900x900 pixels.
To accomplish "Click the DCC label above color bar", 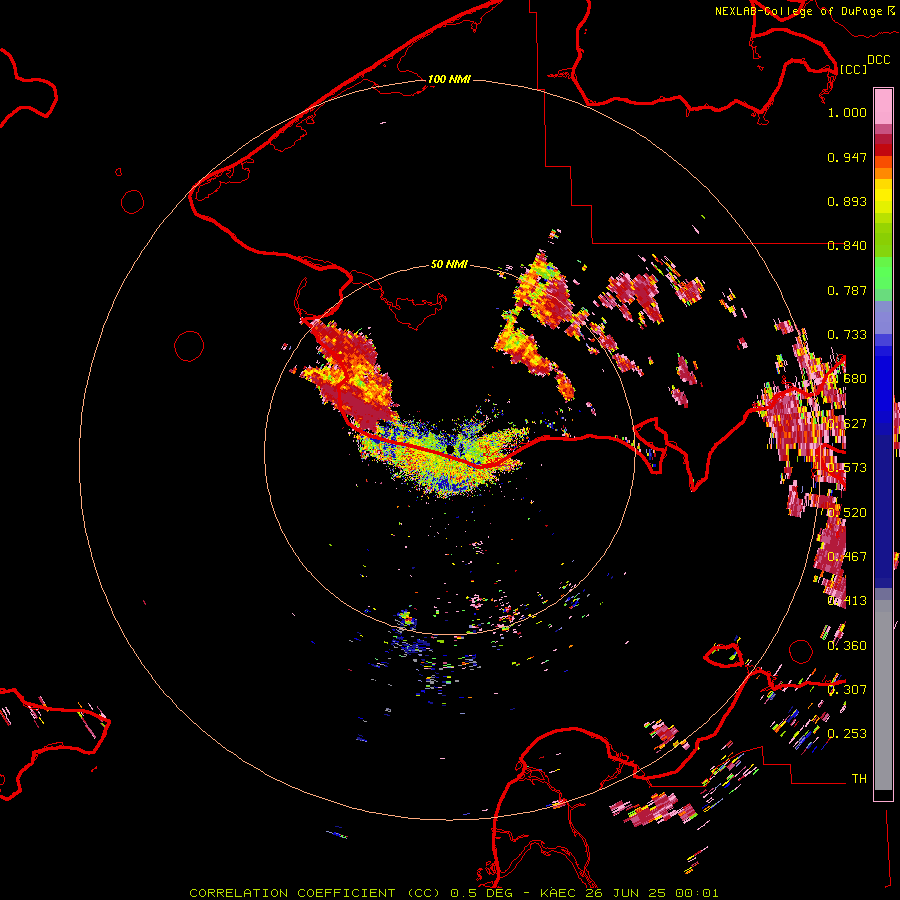I will (x=878, y=60).
